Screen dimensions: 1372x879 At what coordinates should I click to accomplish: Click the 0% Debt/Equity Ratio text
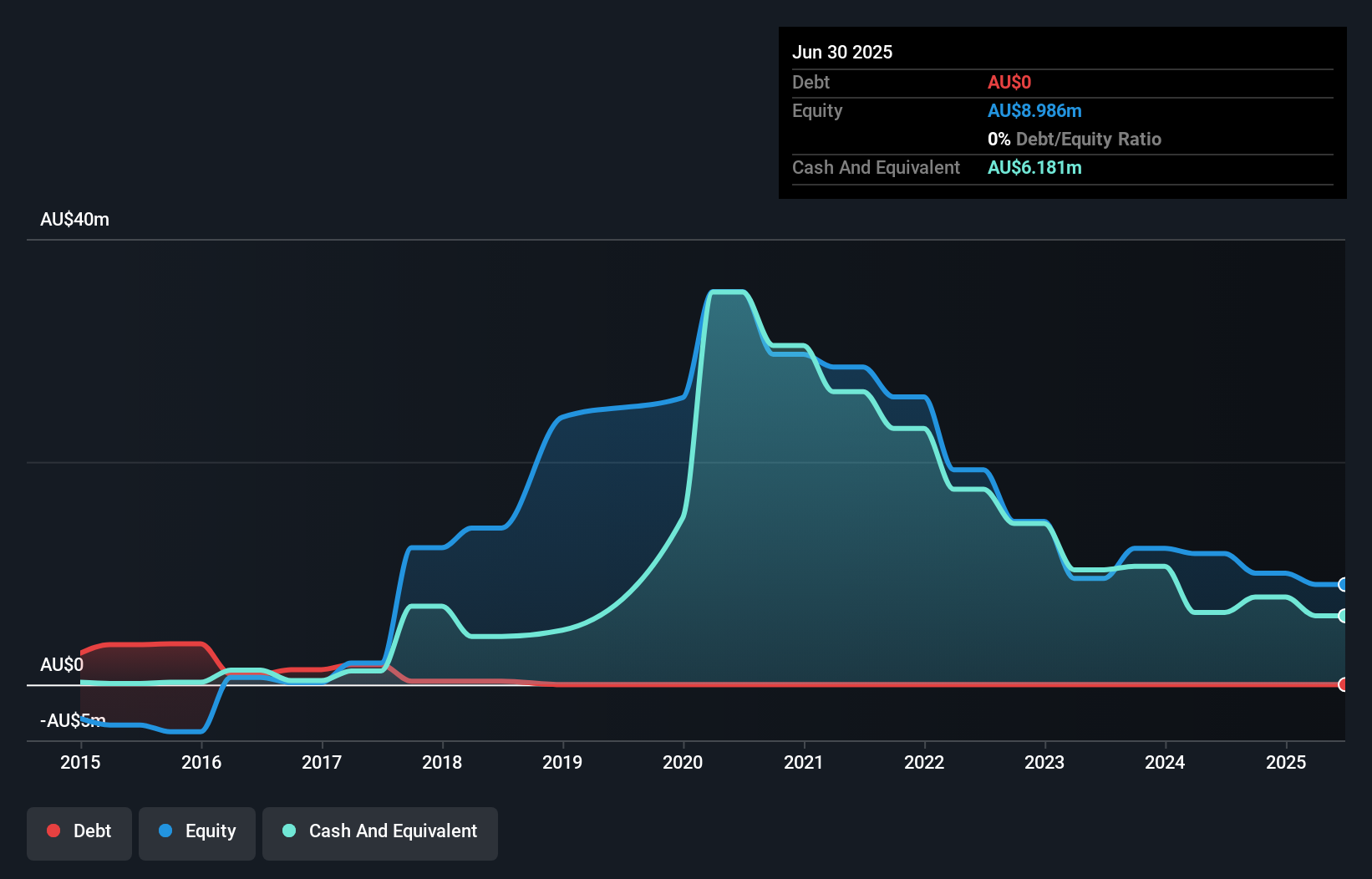point(1075,139)
